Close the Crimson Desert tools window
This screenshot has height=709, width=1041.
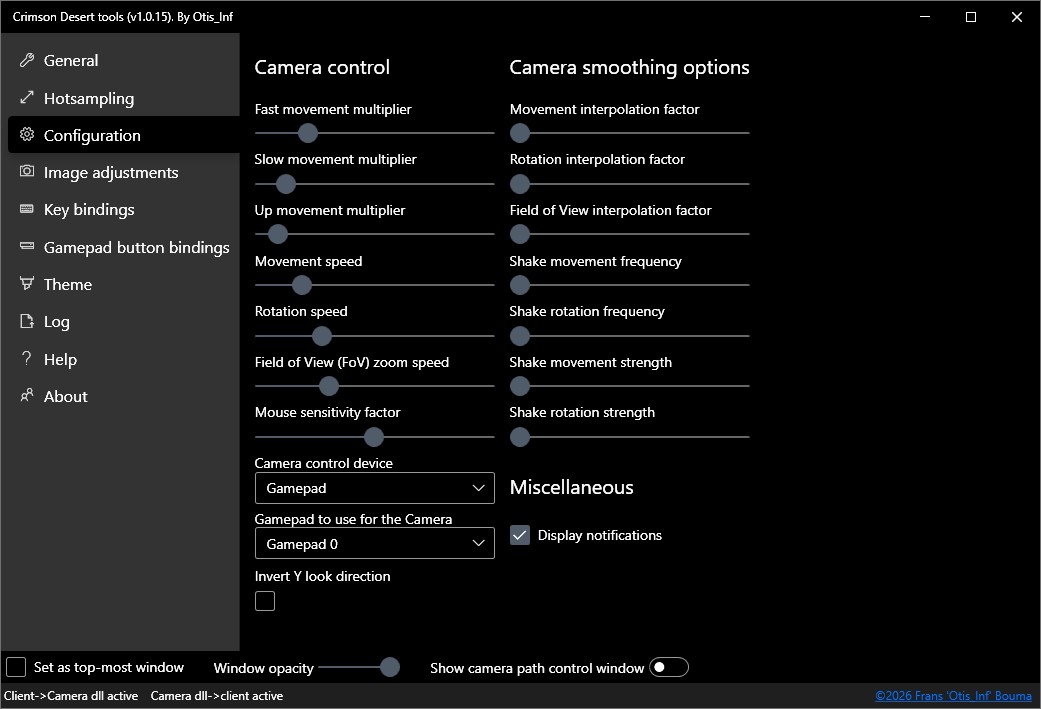coord(1016,17)
